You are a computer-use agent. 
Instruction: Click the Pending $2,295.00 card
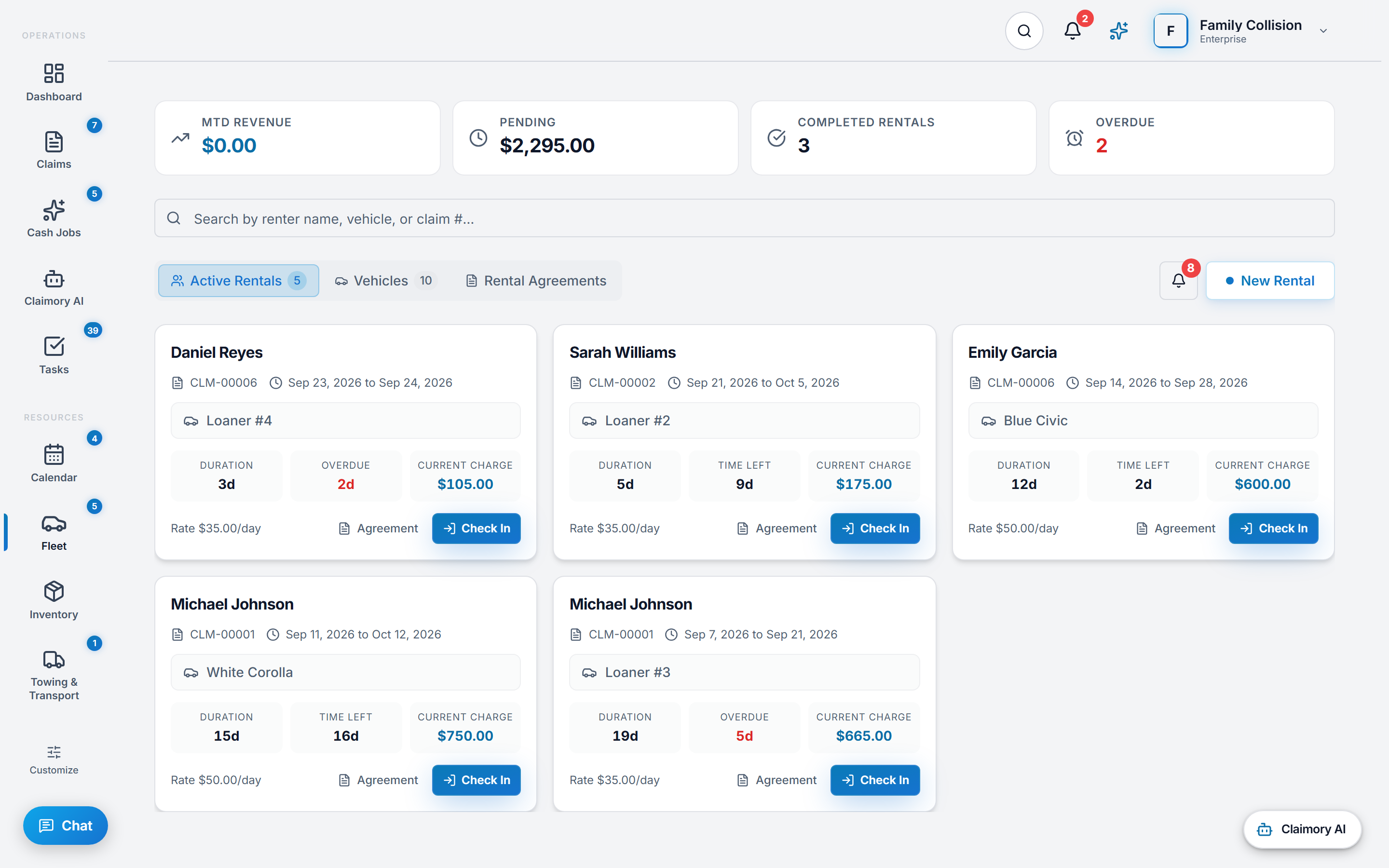pyautogui.click(x=595, y=138)
